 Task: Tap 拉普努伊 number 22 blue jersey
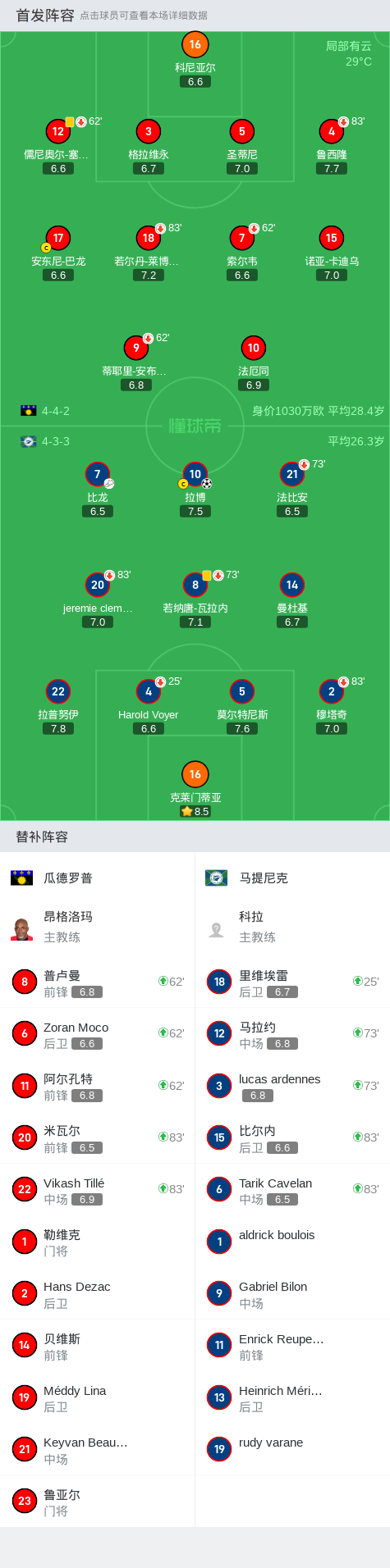coord(57,691)
